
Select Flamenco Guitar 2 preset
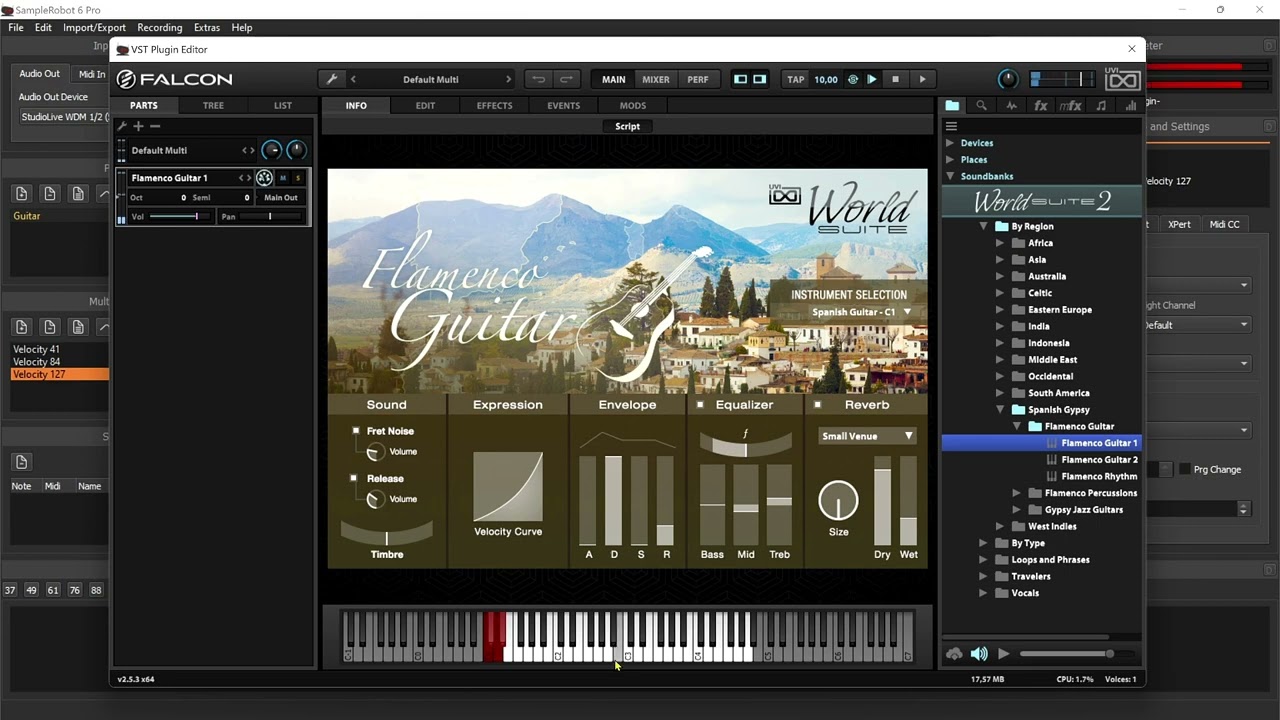(x=1099, y=460)
